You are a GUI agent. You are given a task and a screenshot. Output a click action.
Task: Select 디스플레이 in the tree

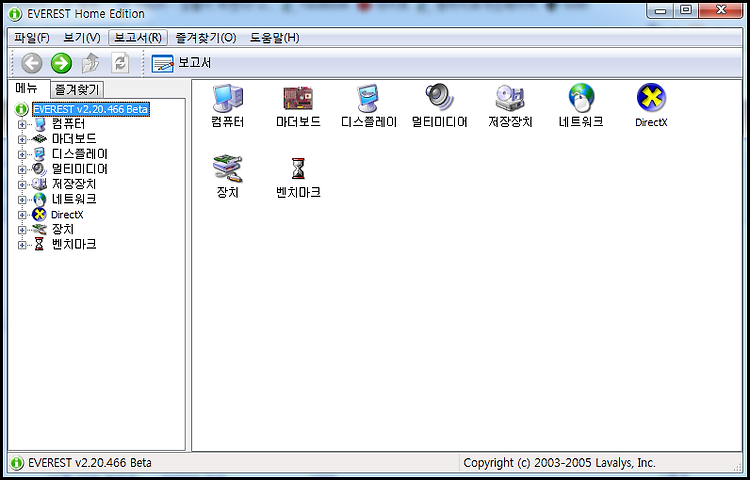coord(80,154)
